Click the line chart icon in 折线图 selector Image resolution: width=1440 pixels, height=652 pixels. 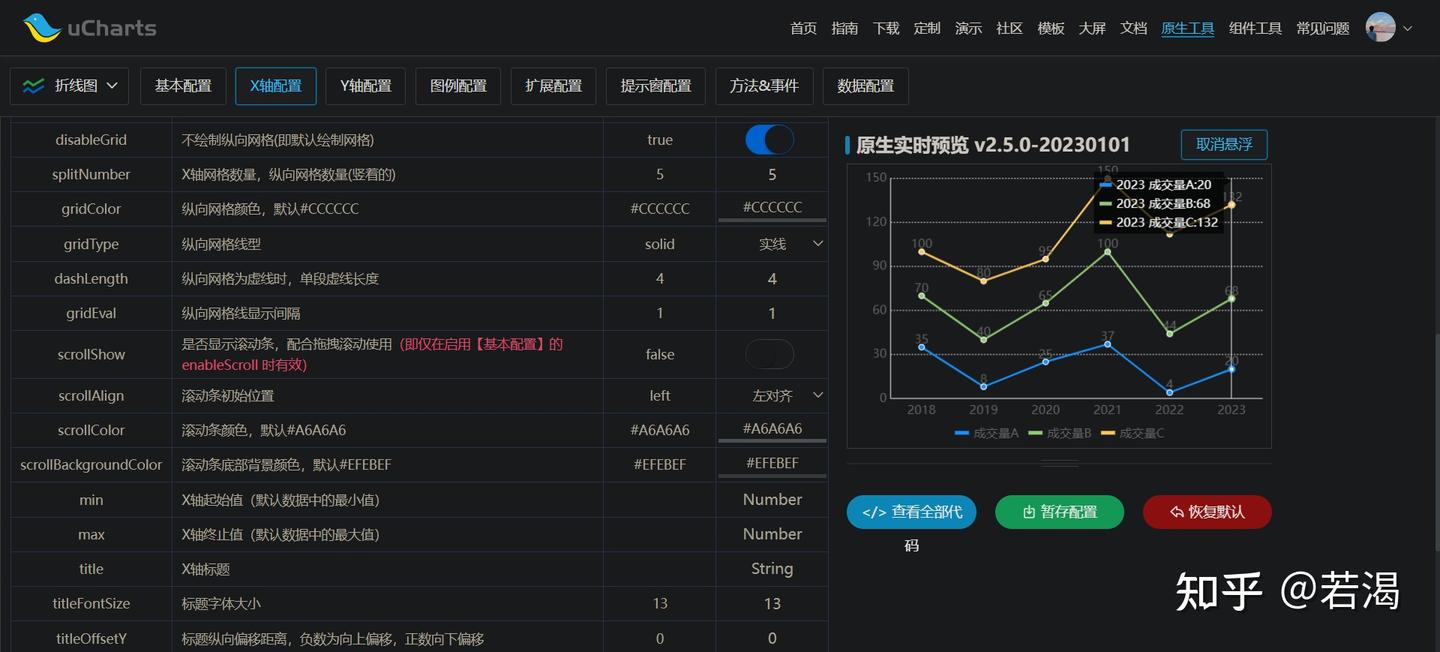click(x=33, y=86)
